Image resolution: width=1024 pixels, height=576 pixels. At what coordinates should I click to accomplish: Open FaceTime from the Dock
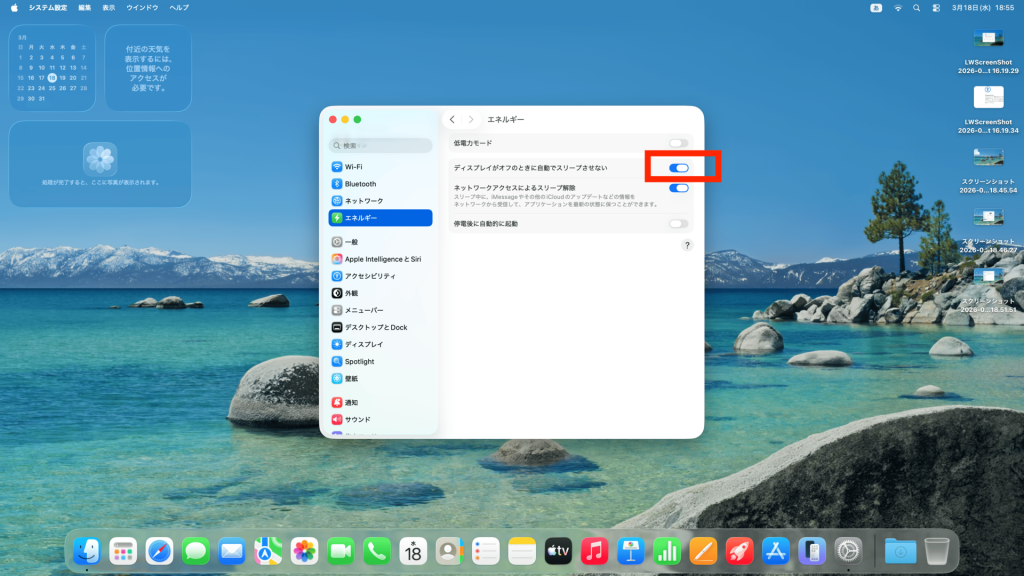(340, 551)
